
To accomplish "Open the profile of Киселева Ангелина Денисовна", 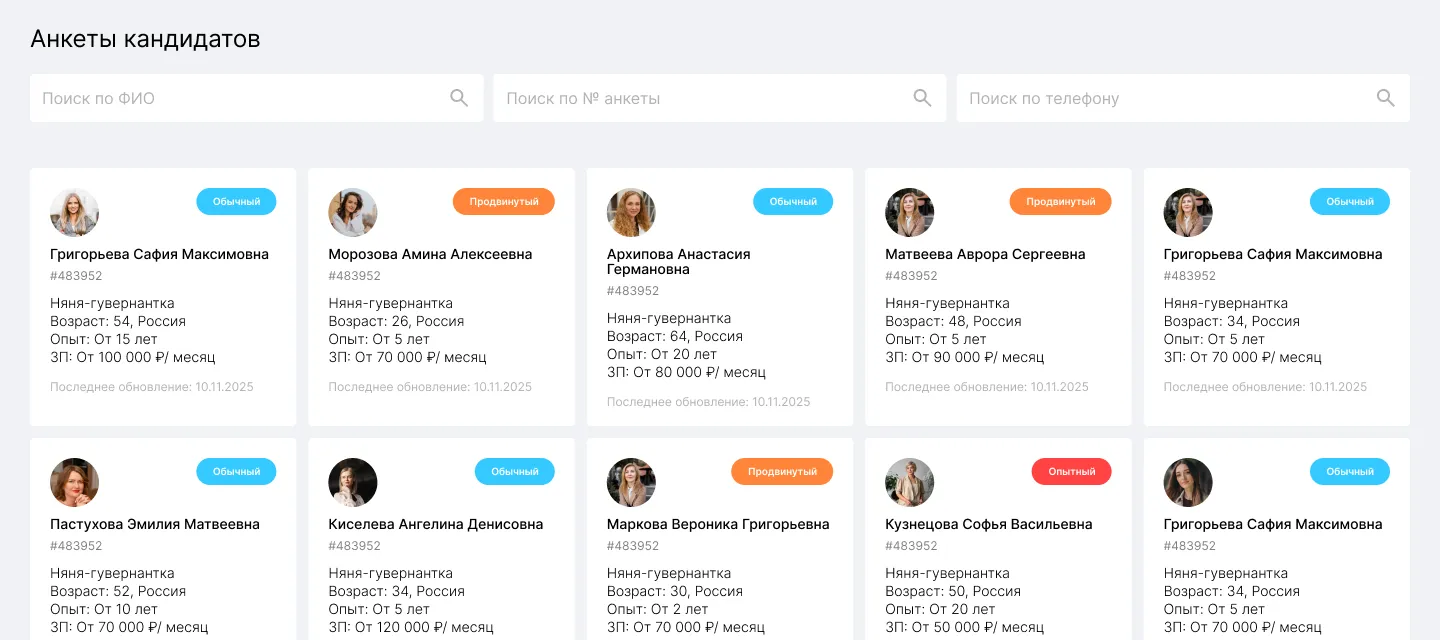I will click(x=435, y=523).
